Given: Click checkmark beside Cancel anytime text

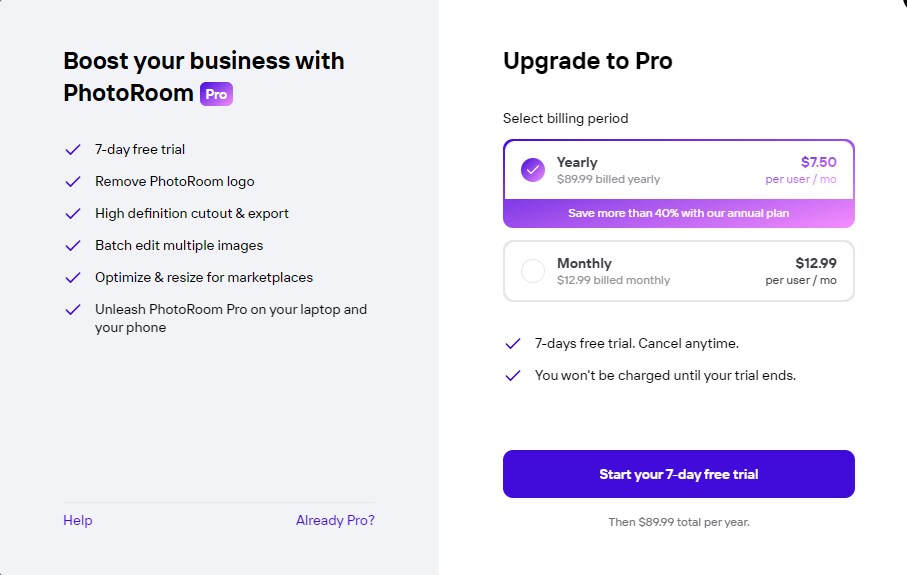Looking at the screenshot, I should tap(513, 344).
